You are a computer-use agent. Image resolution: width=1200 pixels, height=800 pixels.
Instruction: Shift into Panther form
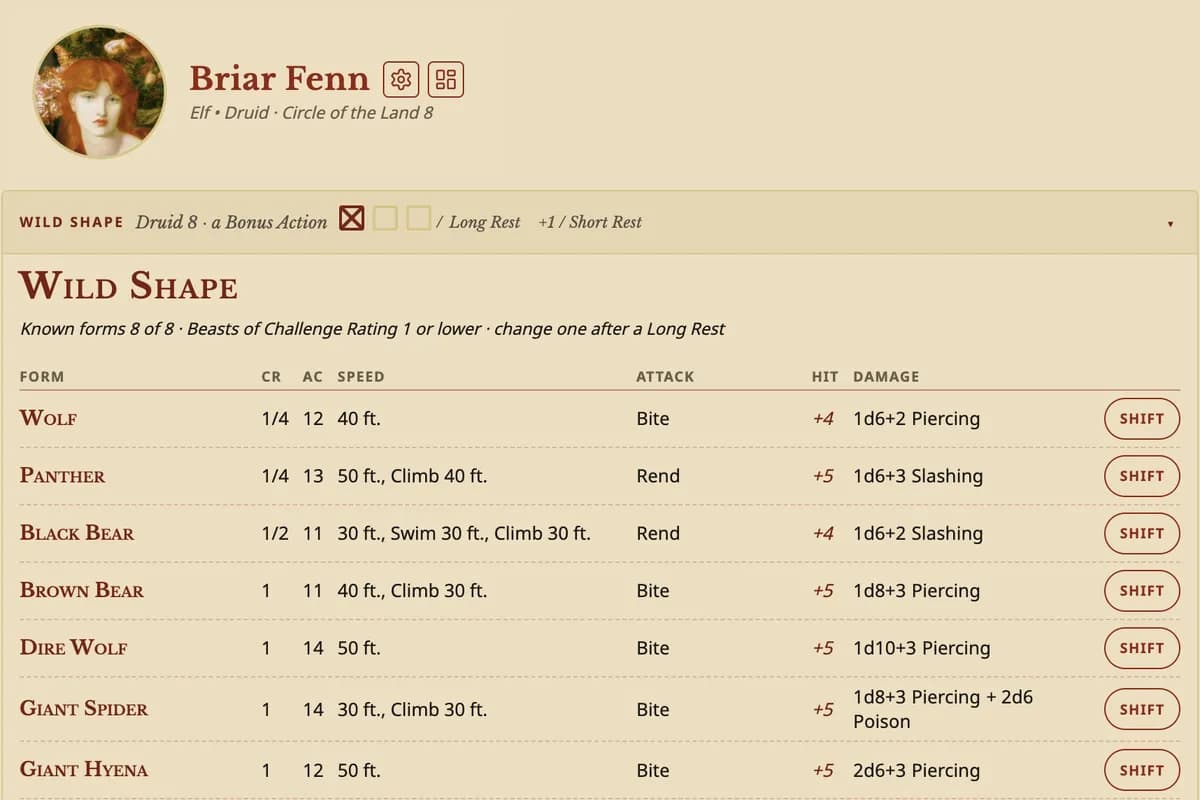coord(1142,476)
